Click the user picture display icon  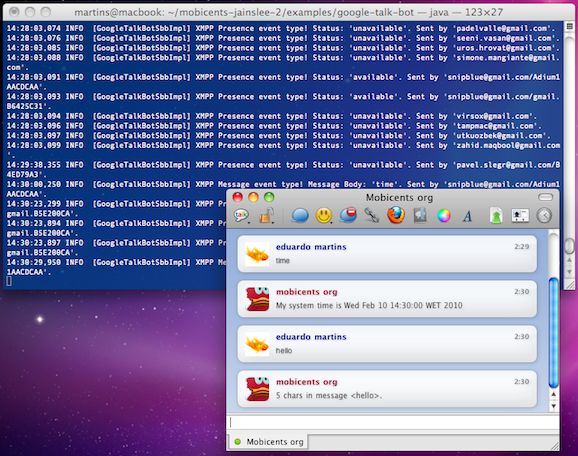coord(520,216)
